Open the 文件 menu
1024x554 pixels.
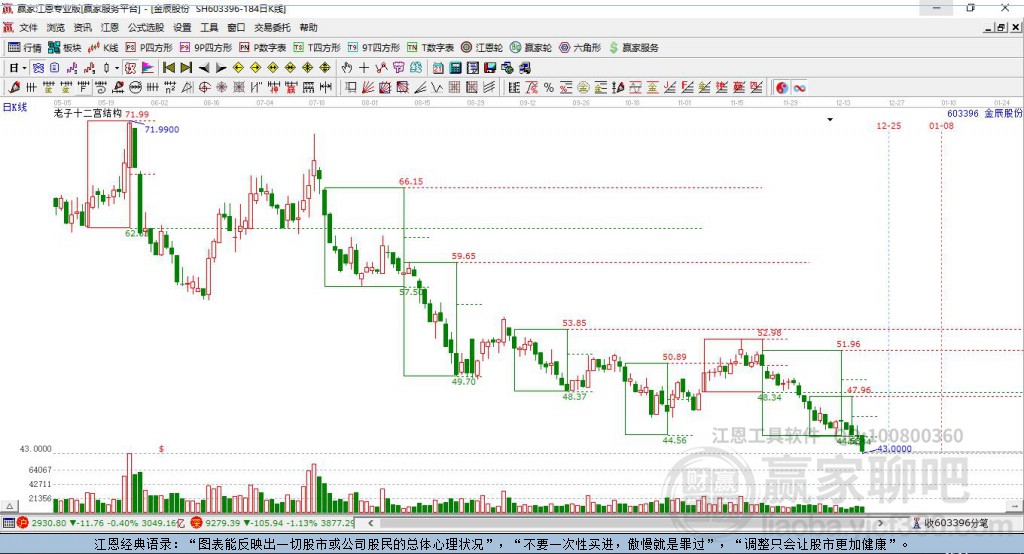click(28, 27)
